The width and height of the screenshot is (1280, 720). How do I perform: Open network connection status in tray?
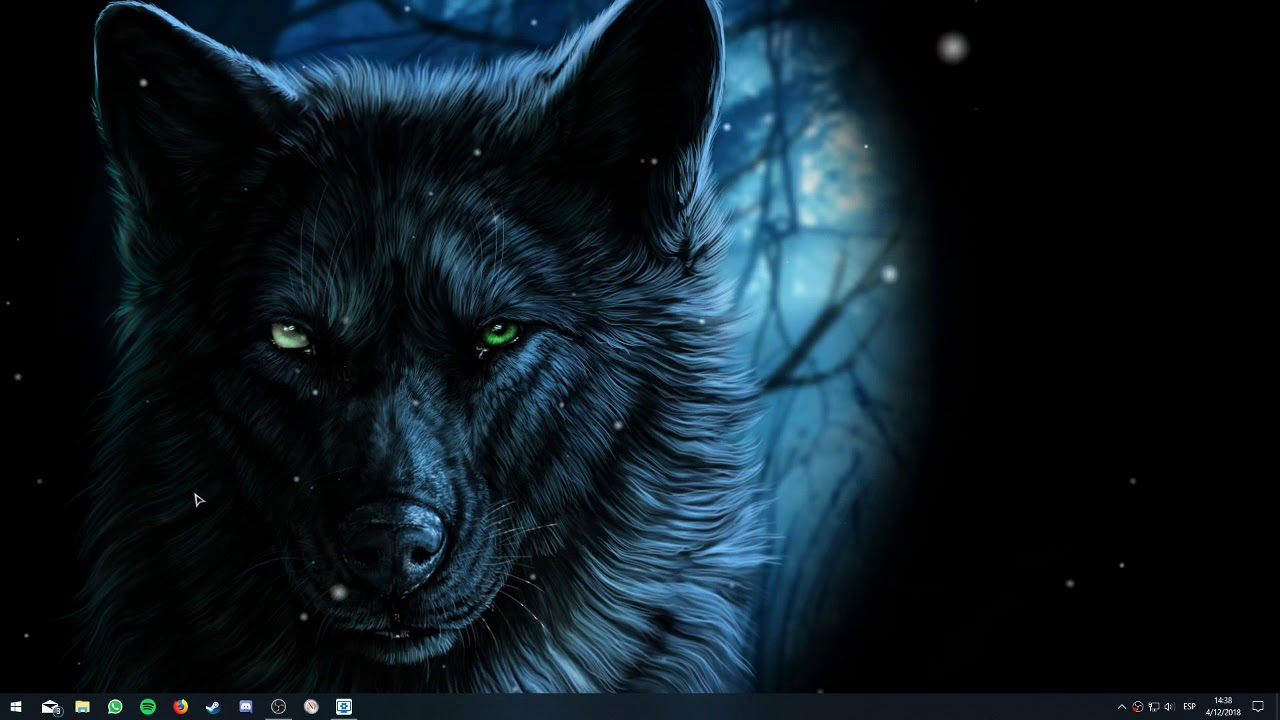point(1154,707)
